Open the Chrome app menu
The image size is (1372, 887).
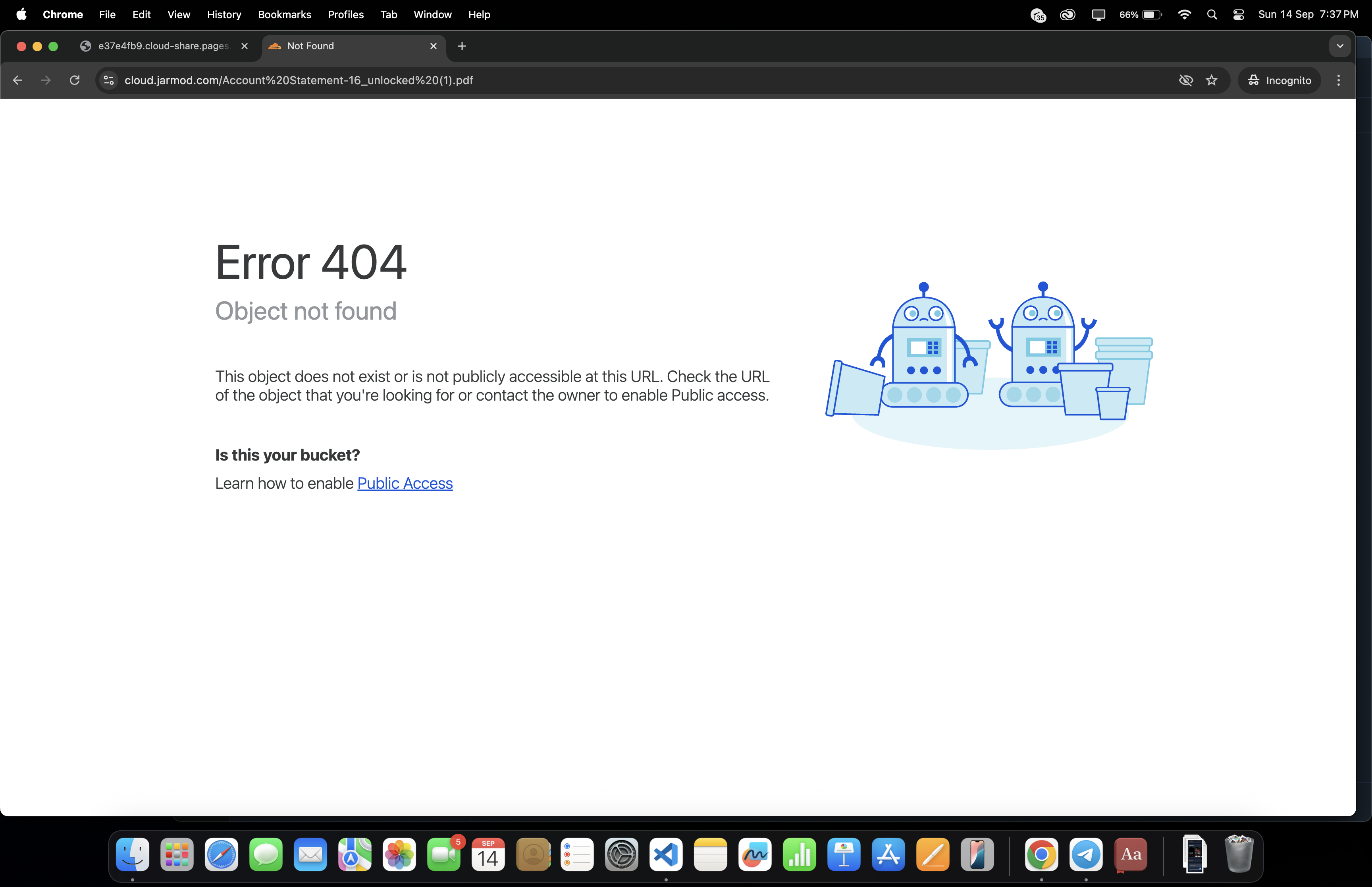click(63, 14)
